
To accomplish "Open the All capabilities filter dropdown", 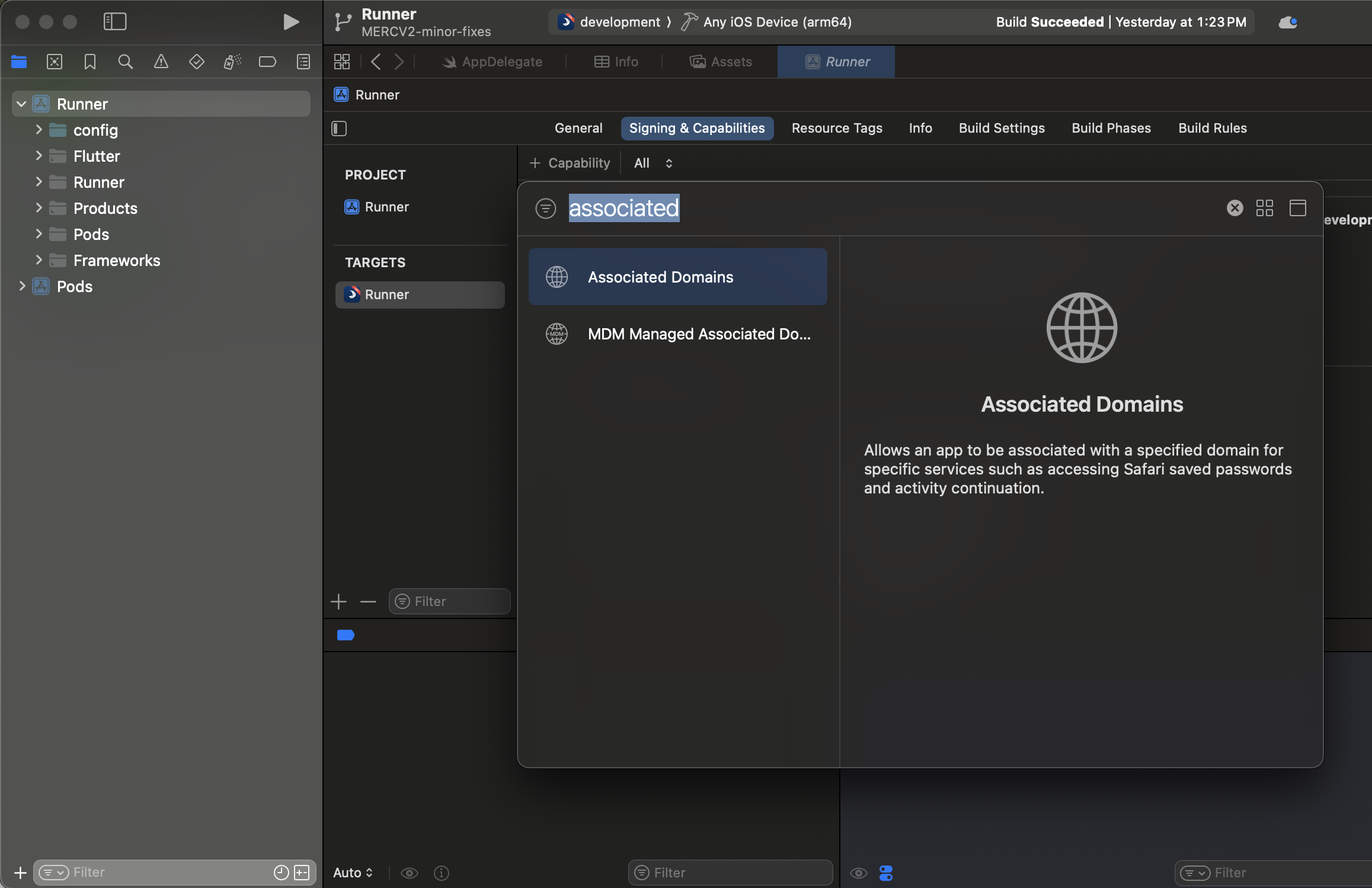I will click(x=652, y=162).
